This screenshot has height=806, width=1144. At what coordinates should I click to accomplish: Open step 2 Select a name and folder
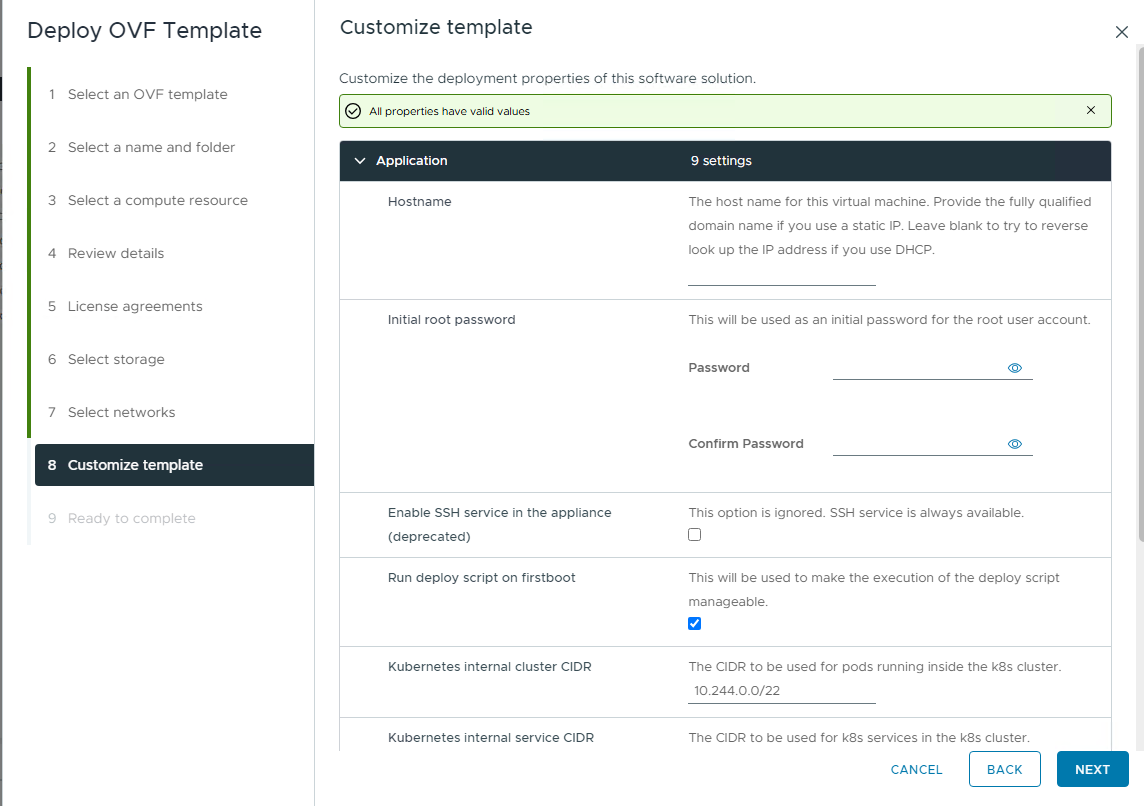(x=151, y=147)
